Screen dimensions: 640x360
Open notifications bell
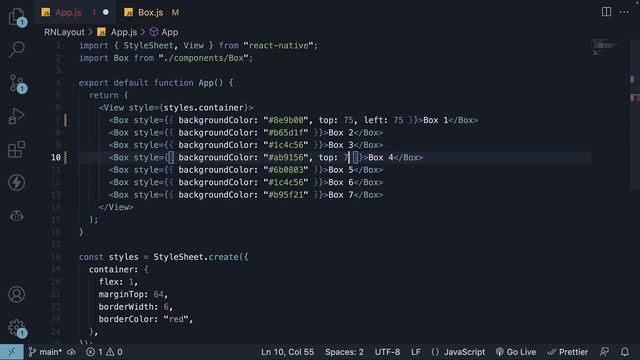click(x=625, y=352)
